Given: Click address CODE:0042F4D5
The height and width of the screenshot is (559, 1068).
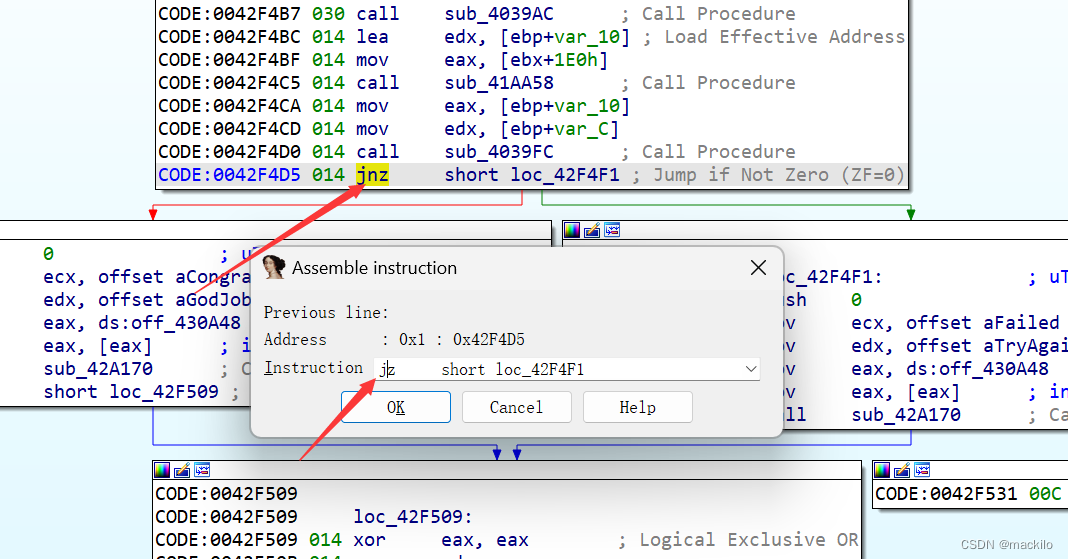Looking at the screenshot, I should tap(229, 175).
